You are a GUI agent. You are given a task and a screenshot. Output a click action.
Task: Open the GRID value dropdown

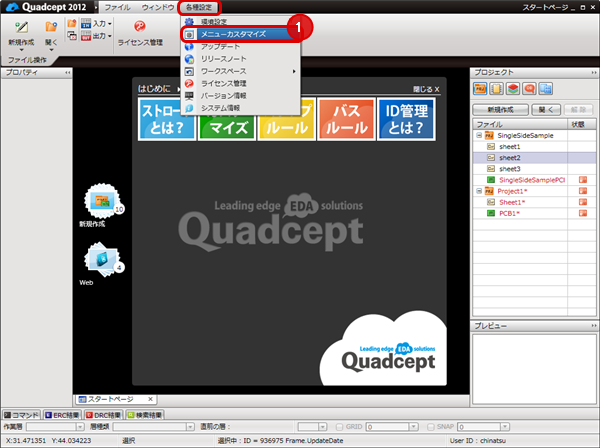[x=413, y=427]
